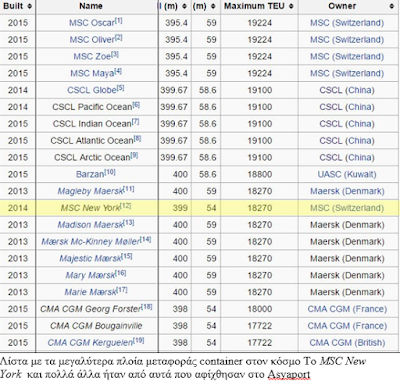Open CSCL (China) owner in Arctic Ocean row
The width and height of the screenshot is (400, 385).
coord(347,157)
